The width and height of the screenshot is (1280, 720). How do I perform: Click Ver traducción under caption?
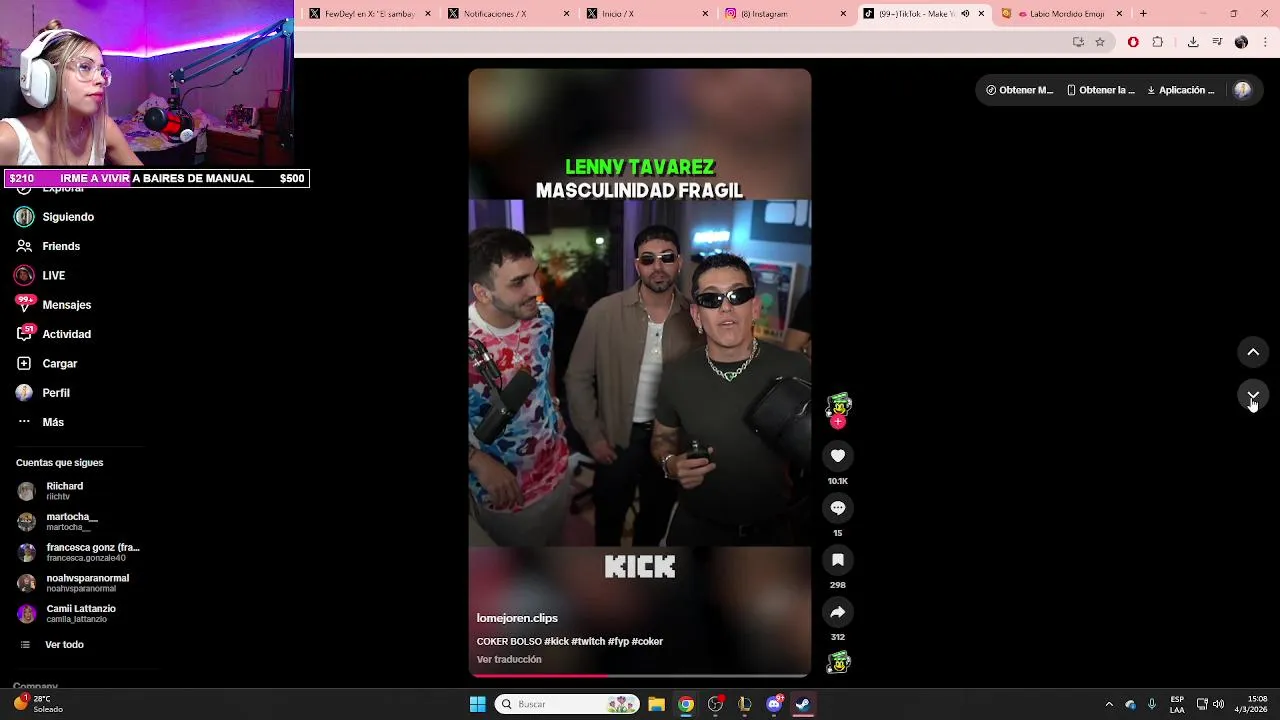(x=509, y=660)
